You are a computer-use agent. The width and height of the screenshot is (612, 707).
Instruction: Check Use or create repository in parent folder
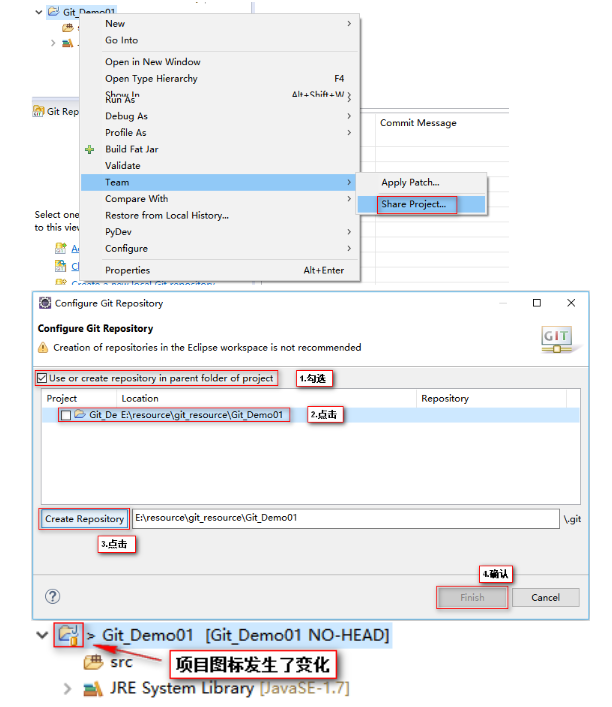(42, 378)
